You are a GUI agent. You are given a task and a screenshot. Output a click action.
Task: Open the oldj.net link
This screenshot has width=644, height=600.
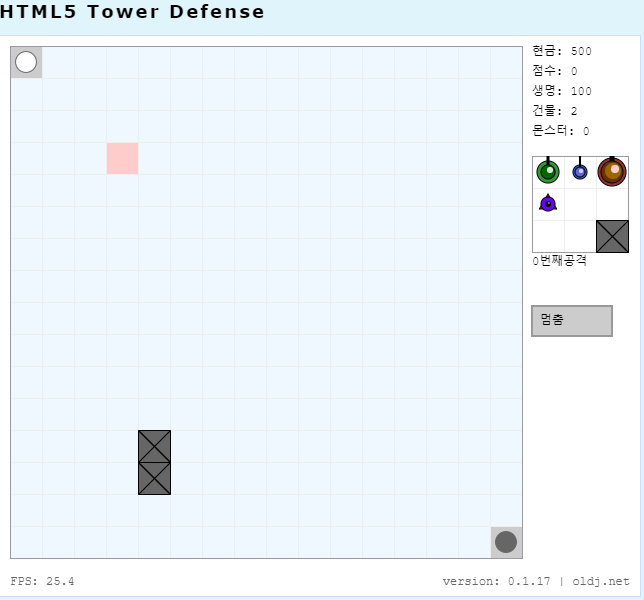tap(601, 581)
